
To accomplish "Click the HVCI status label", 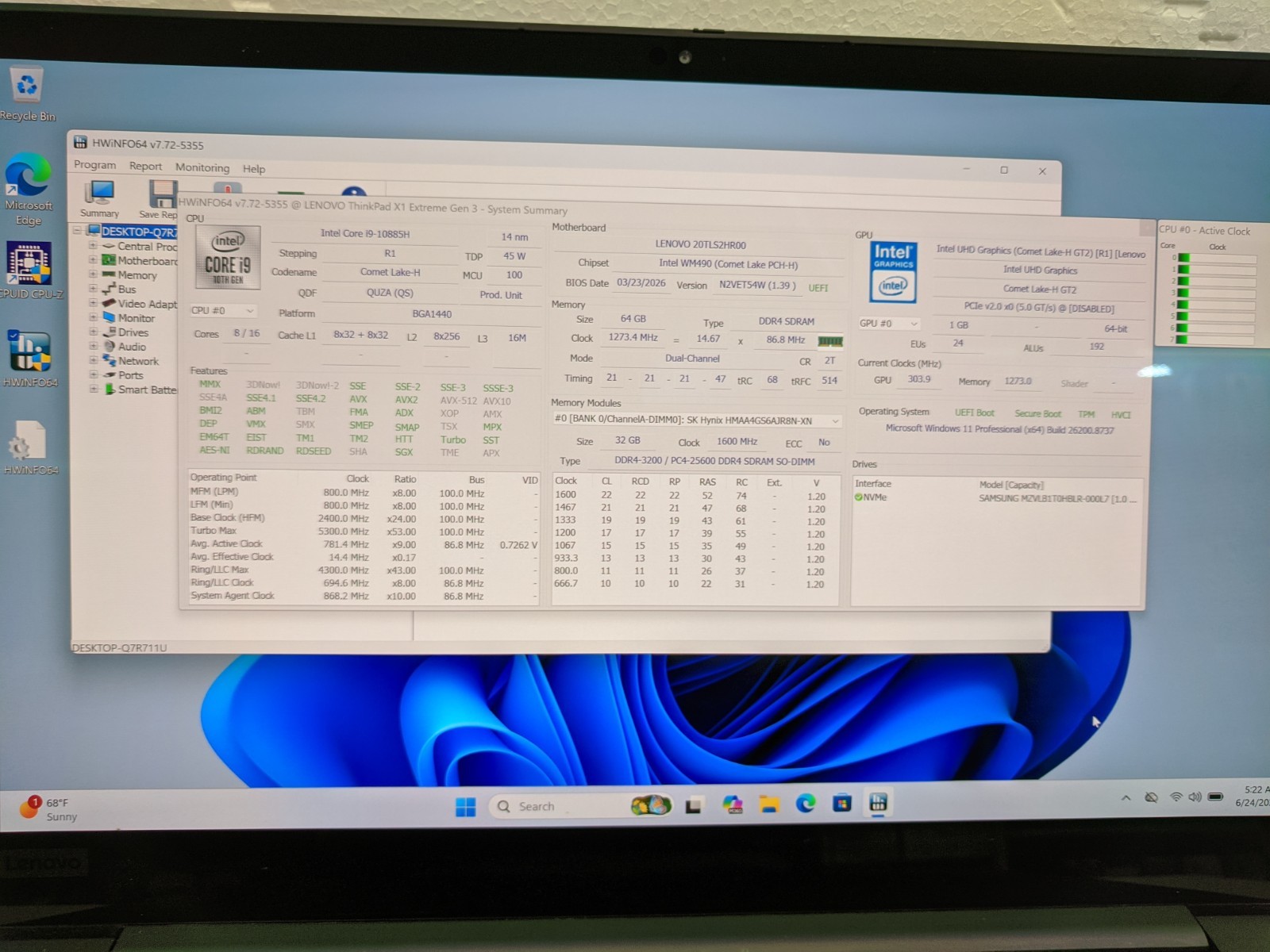I will [x=1121, y=415].
